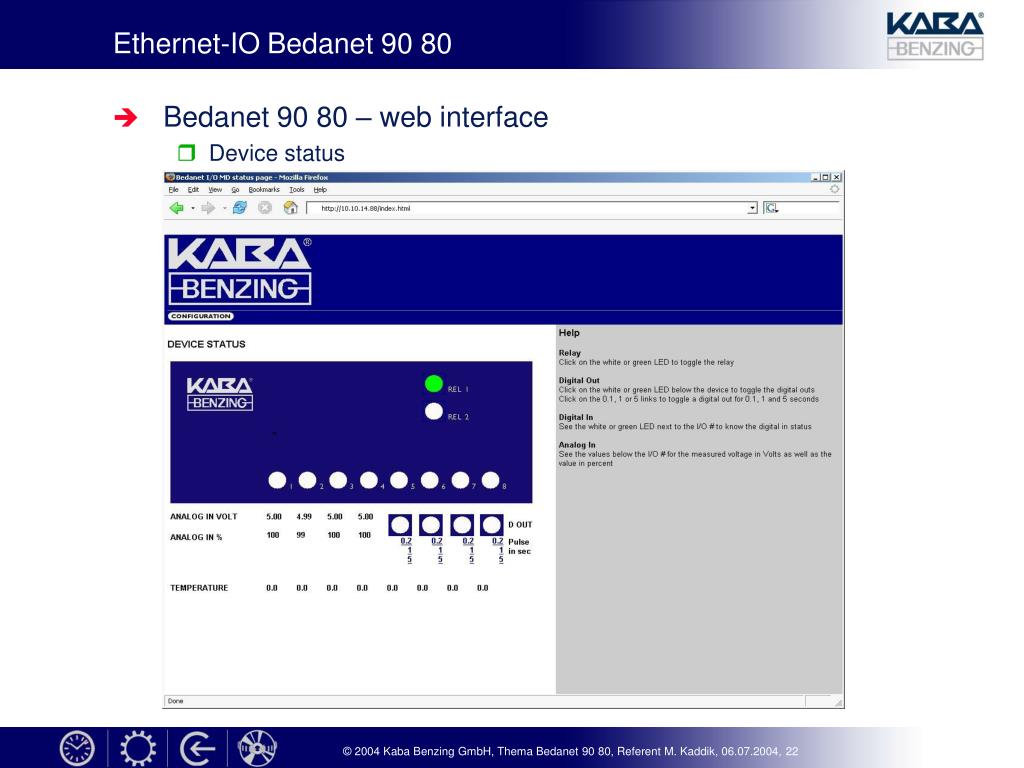1024x768 pixels.
Task: Click the 4.99 analog volt value
Action: (304, 517)
